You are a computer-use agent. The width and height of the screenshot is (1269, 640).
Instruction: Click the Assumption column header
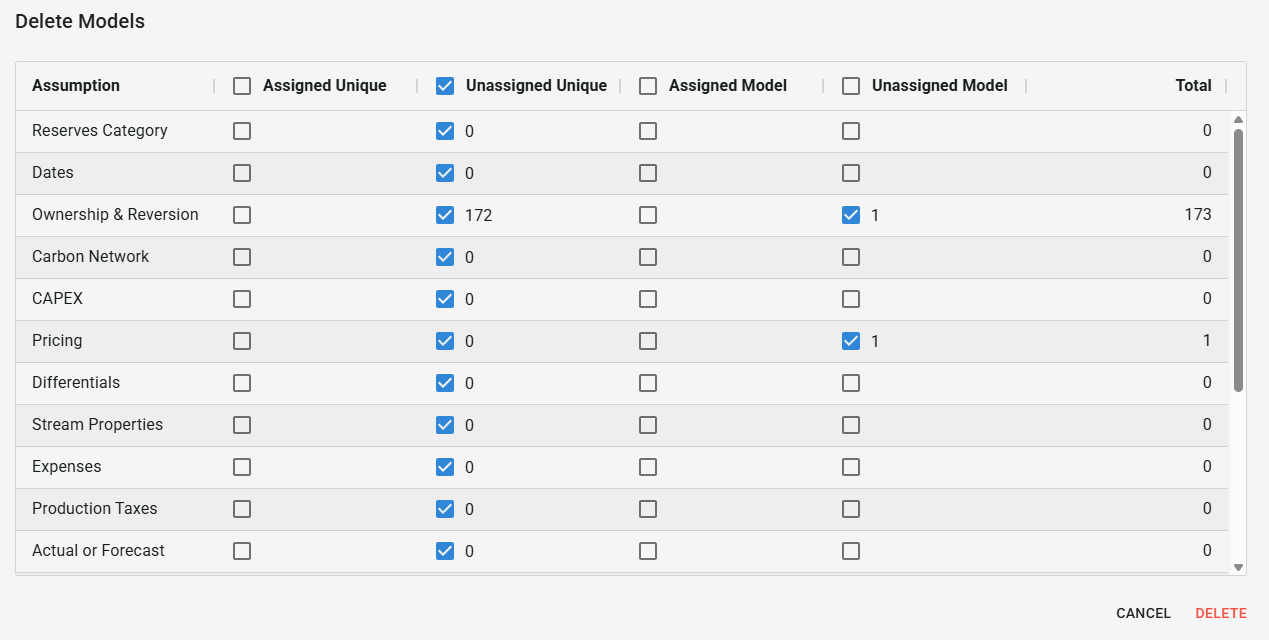point(76,86)
